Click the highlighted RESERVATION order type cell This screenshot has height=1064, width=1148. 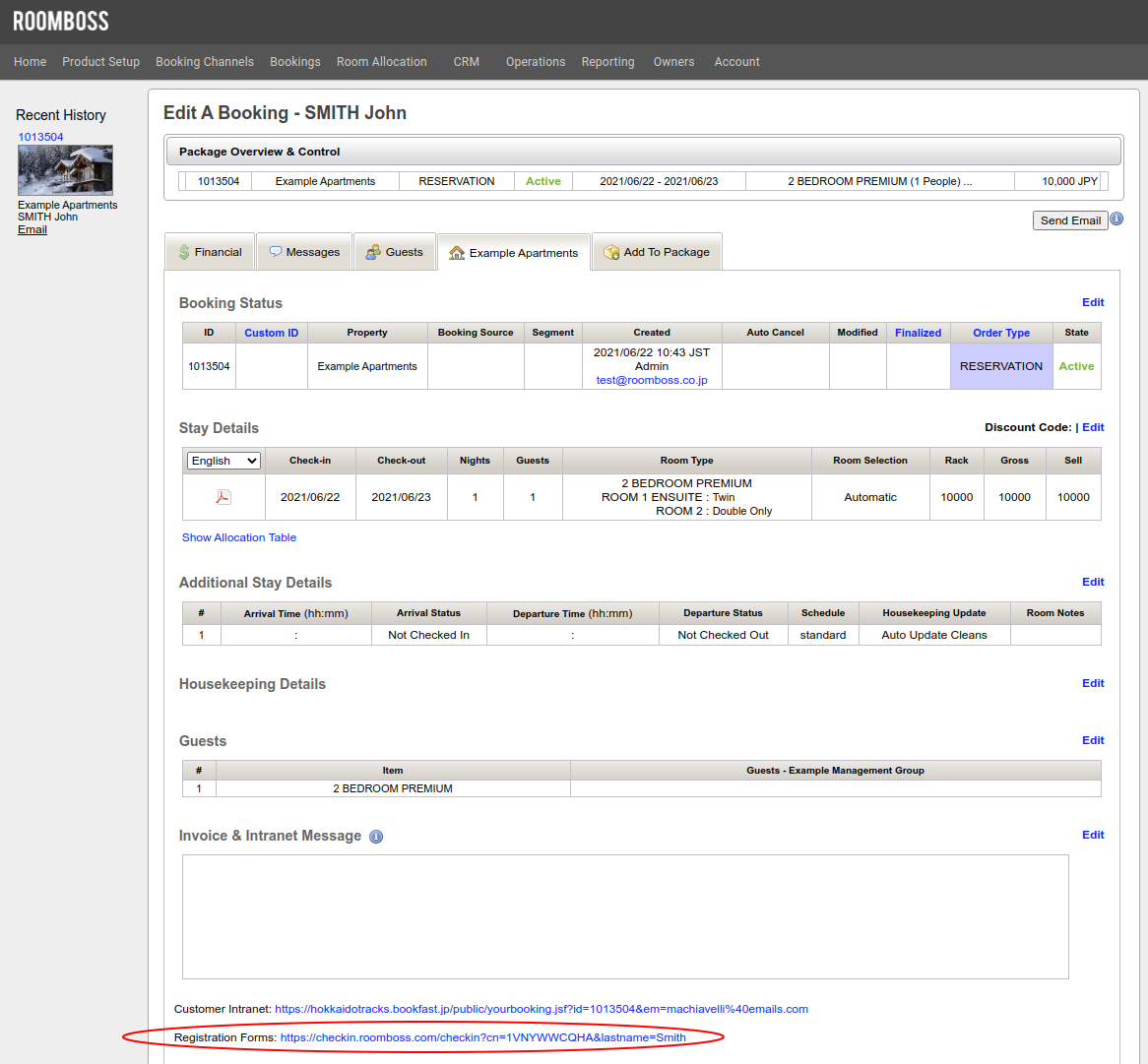tap(1000, 366)
